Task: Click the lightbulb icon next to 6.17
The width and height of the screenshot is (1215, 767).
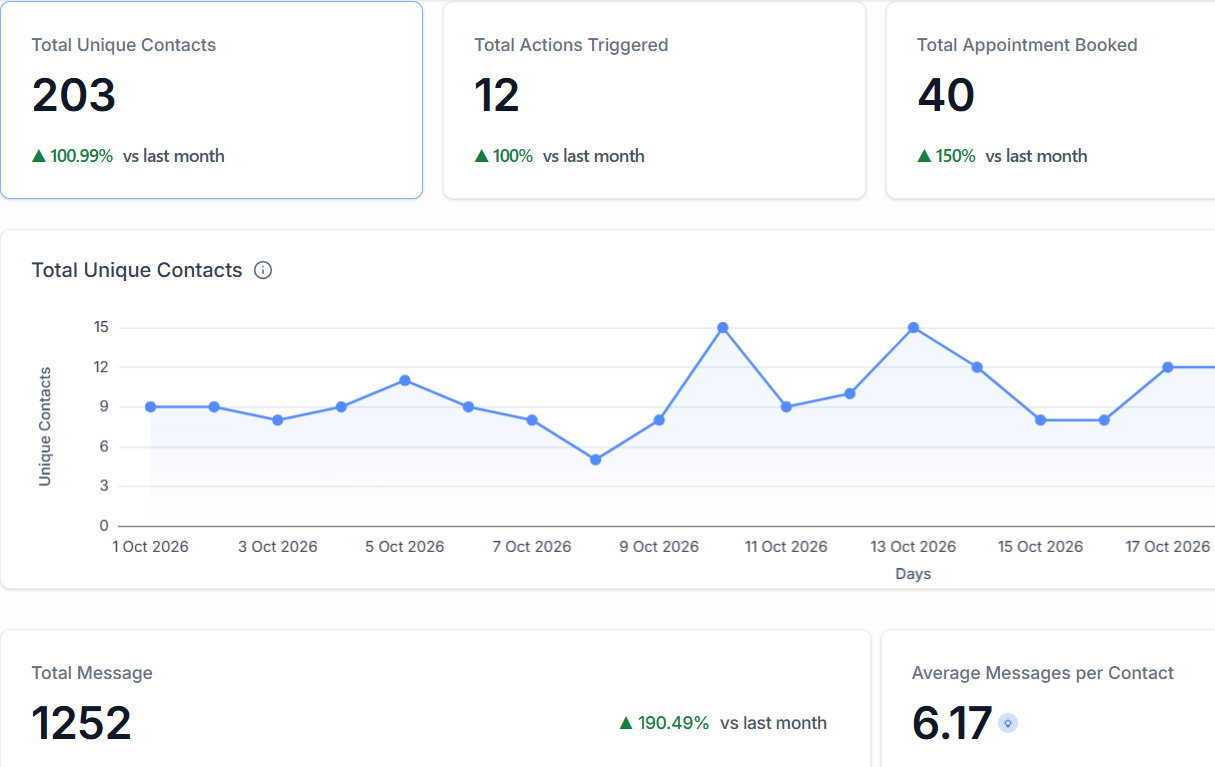Action: click(x=1008, y=723)
